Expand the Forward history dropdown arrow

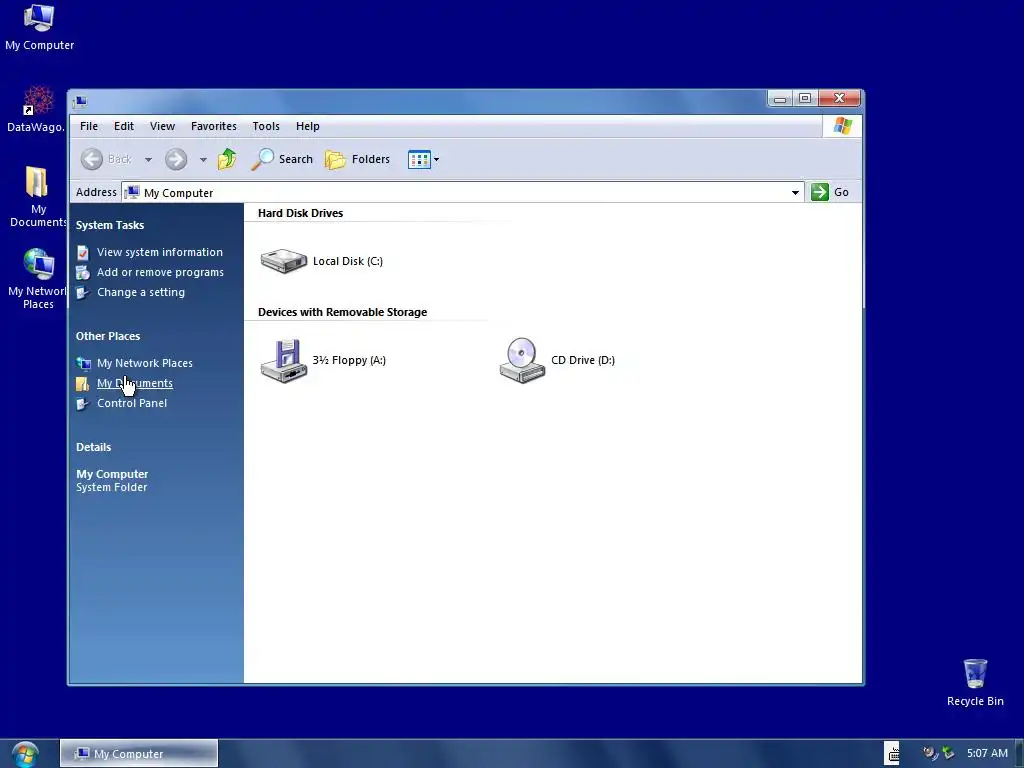(203, 159)
